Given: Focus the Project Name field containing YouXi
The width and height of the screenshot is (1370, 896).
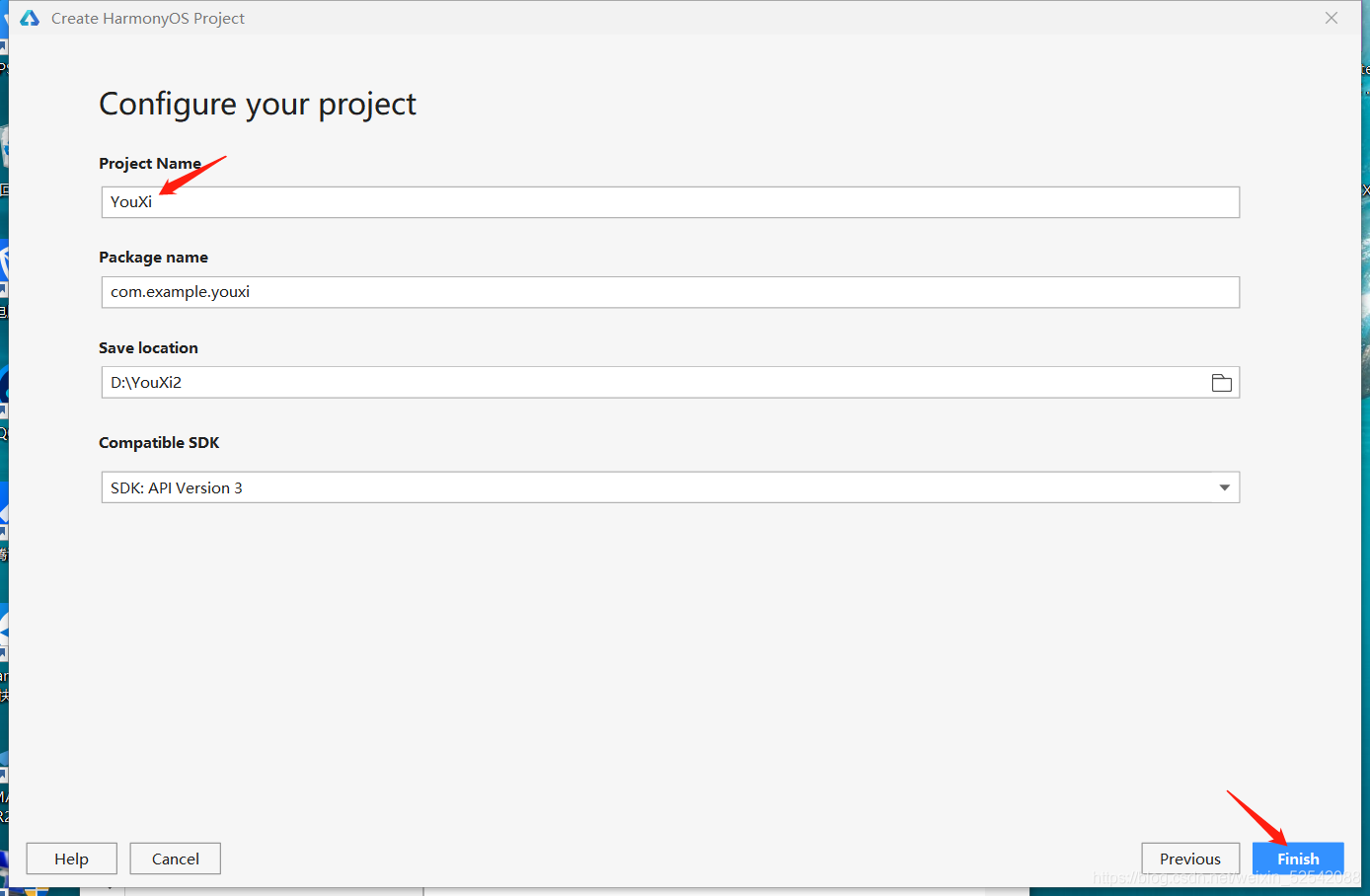Looking at the screenshot, I should [x=669, y=202].
